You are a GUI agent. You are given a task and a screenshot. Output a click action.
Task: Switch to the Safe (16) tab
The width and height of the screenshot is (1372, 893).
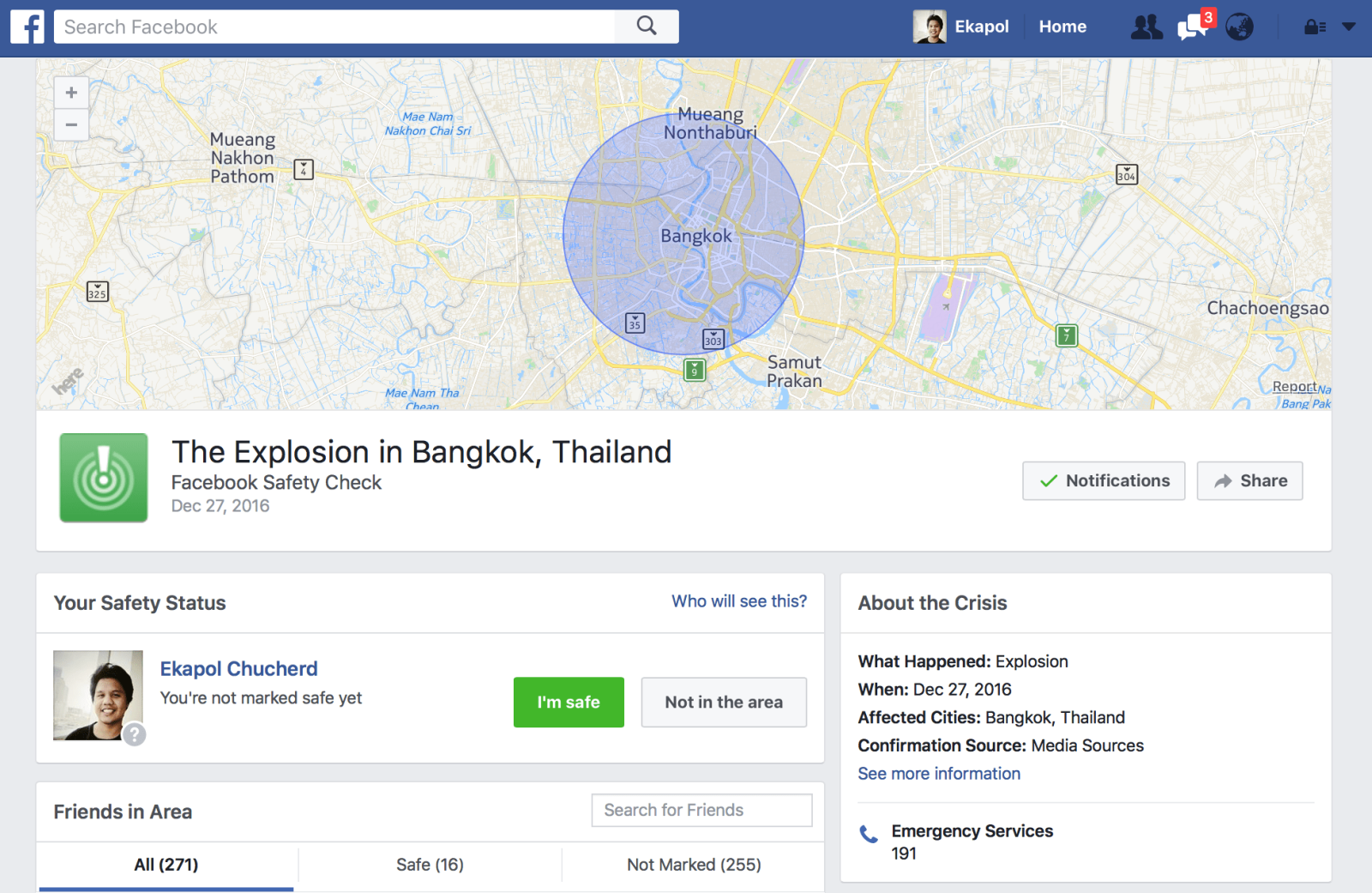430,865
